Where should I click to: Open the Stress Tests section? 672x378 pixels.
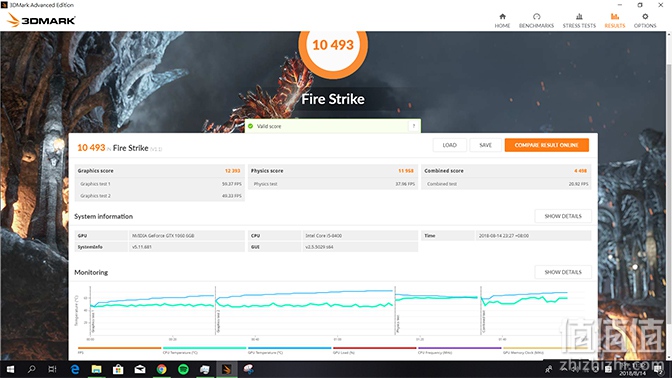tap(579, 20)
